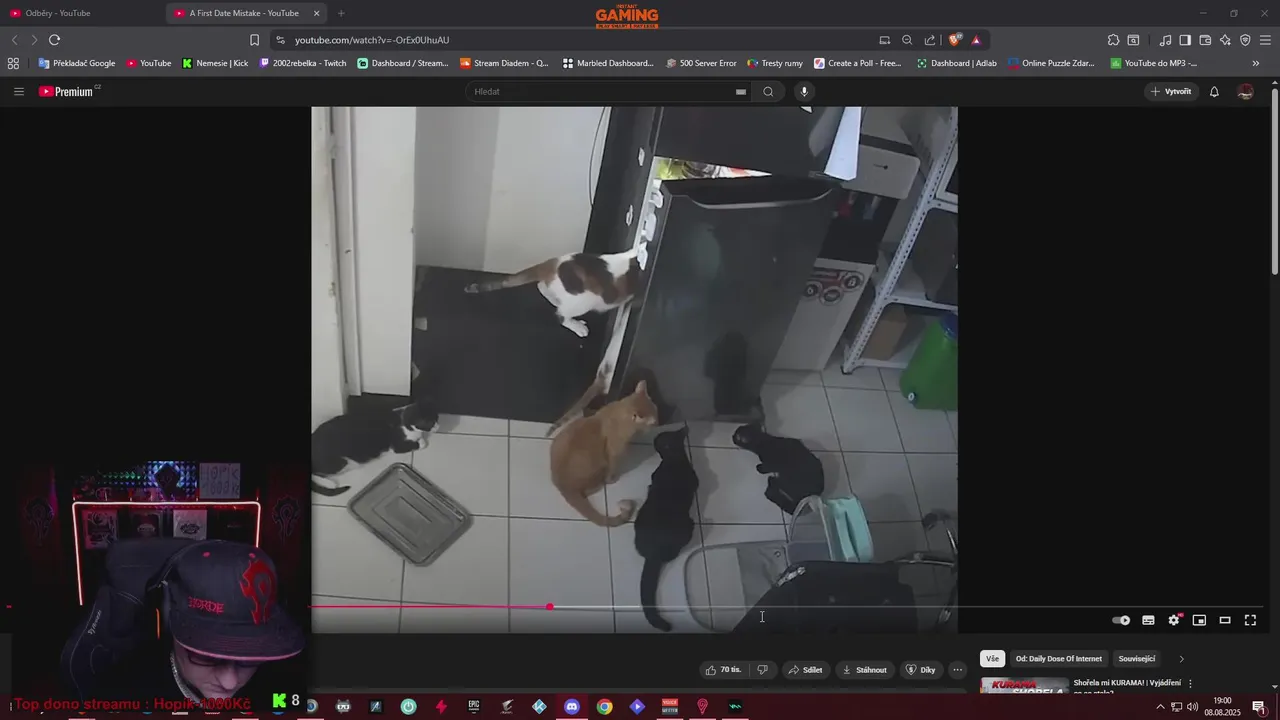Viewport: 1280px width, 720px height.
Task: Go back to the previous page
Action: point(14,40)
